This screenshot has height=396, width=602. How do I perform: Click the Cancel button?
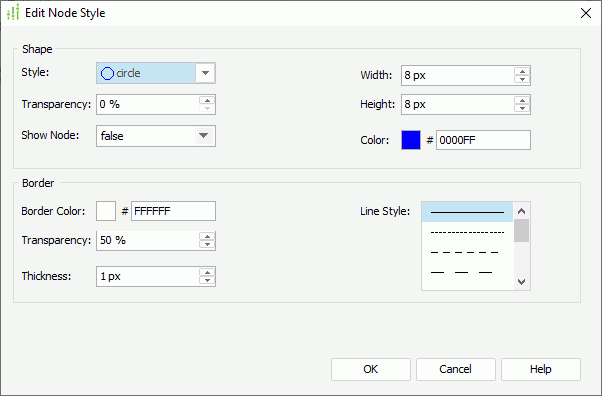point(456,369)
